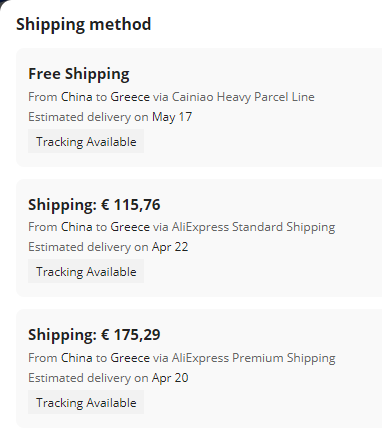Screen dimensions: 382x436
Task: Click the Shipping method heading
Action: point(84,24)
